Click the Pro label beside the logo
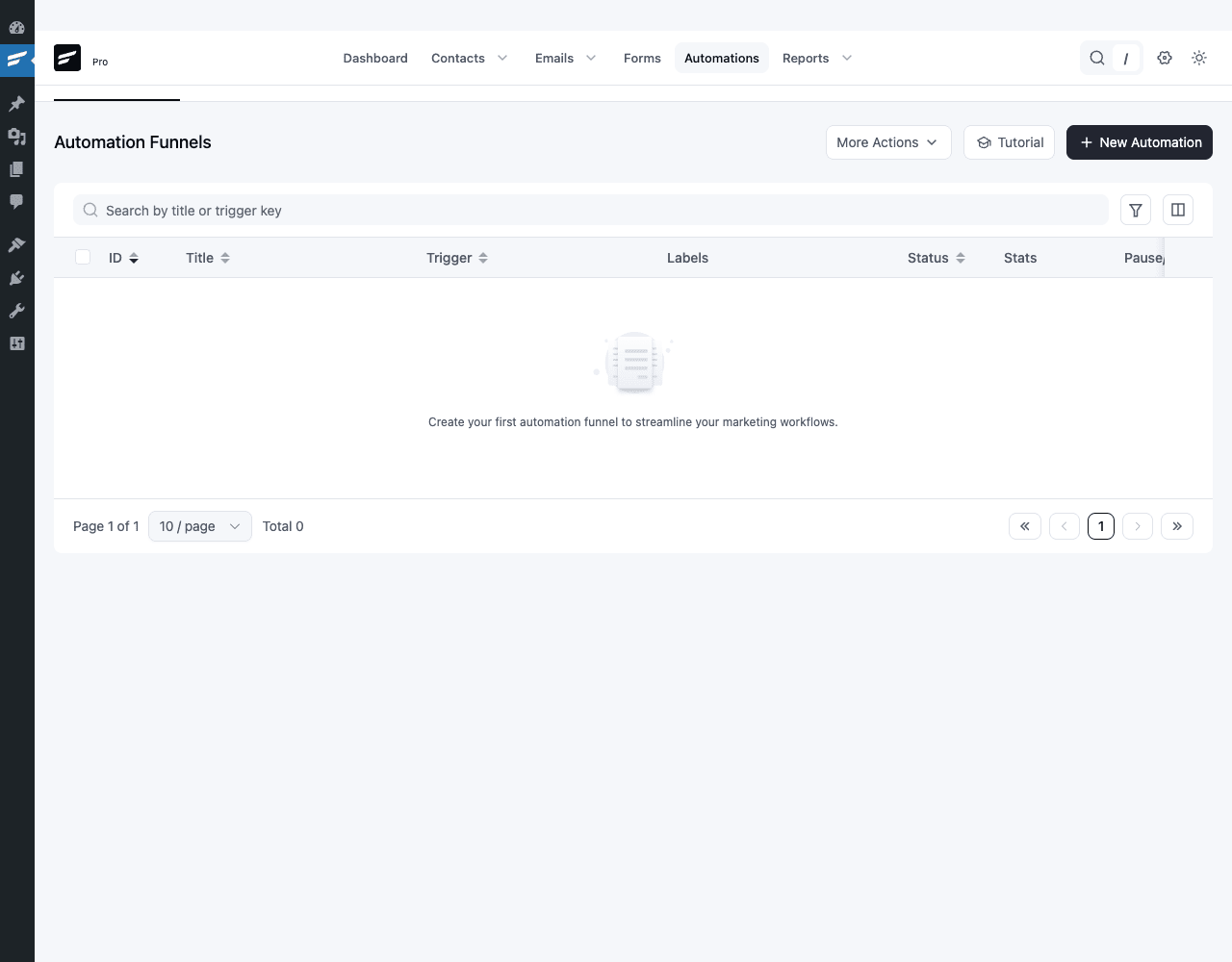 click(x=100, y=62)
